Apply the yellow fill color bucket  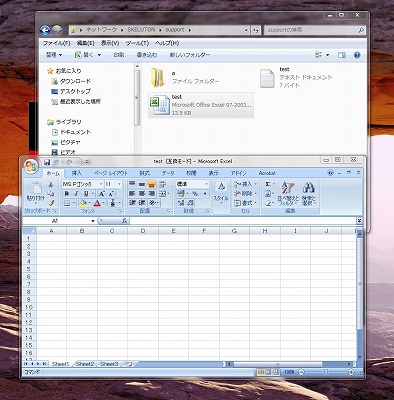[x=83, y=203]
